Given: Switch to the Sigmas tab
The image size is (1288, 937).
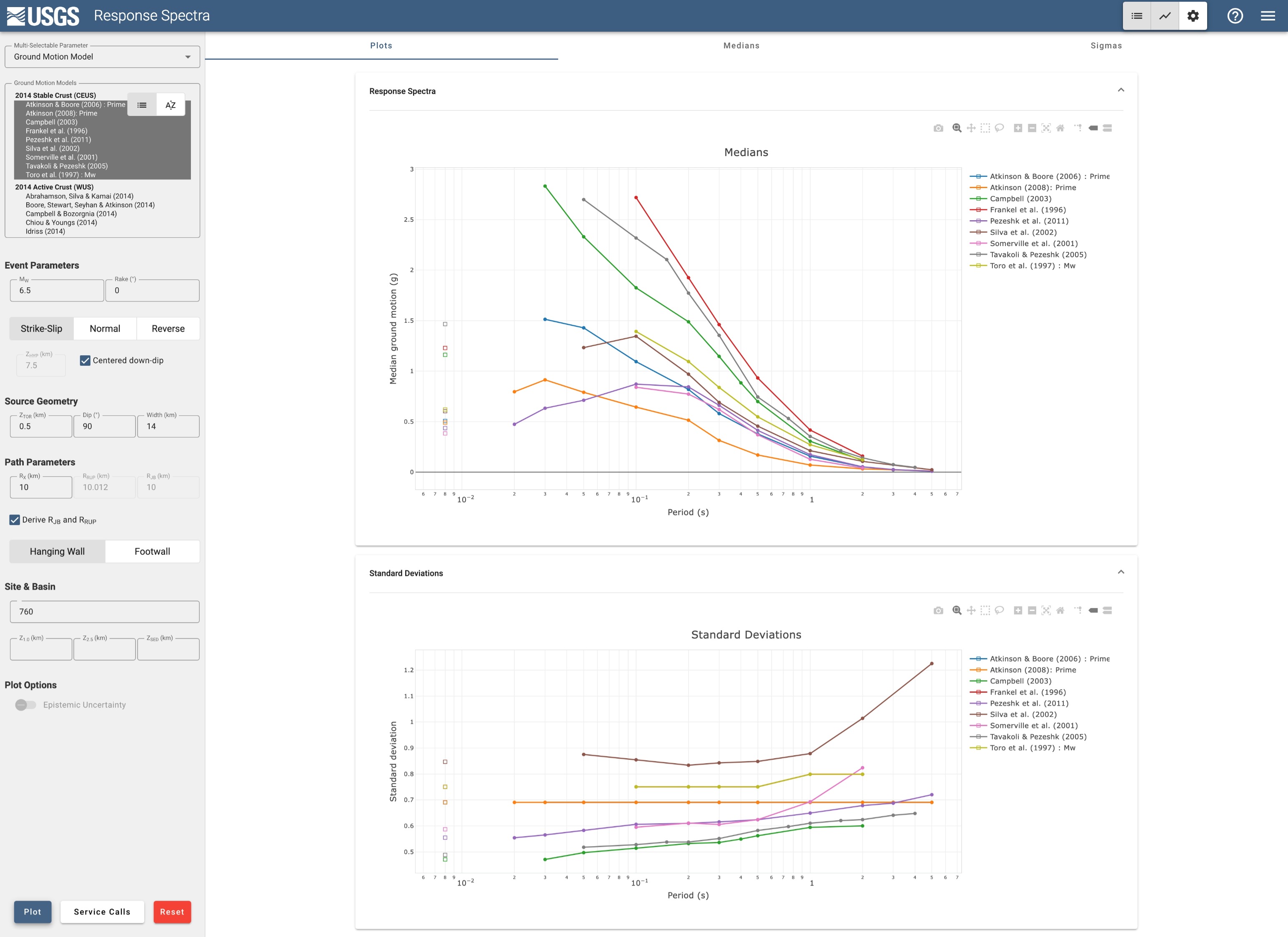Looking at the screenshot, I should [x=1106, y=45].
